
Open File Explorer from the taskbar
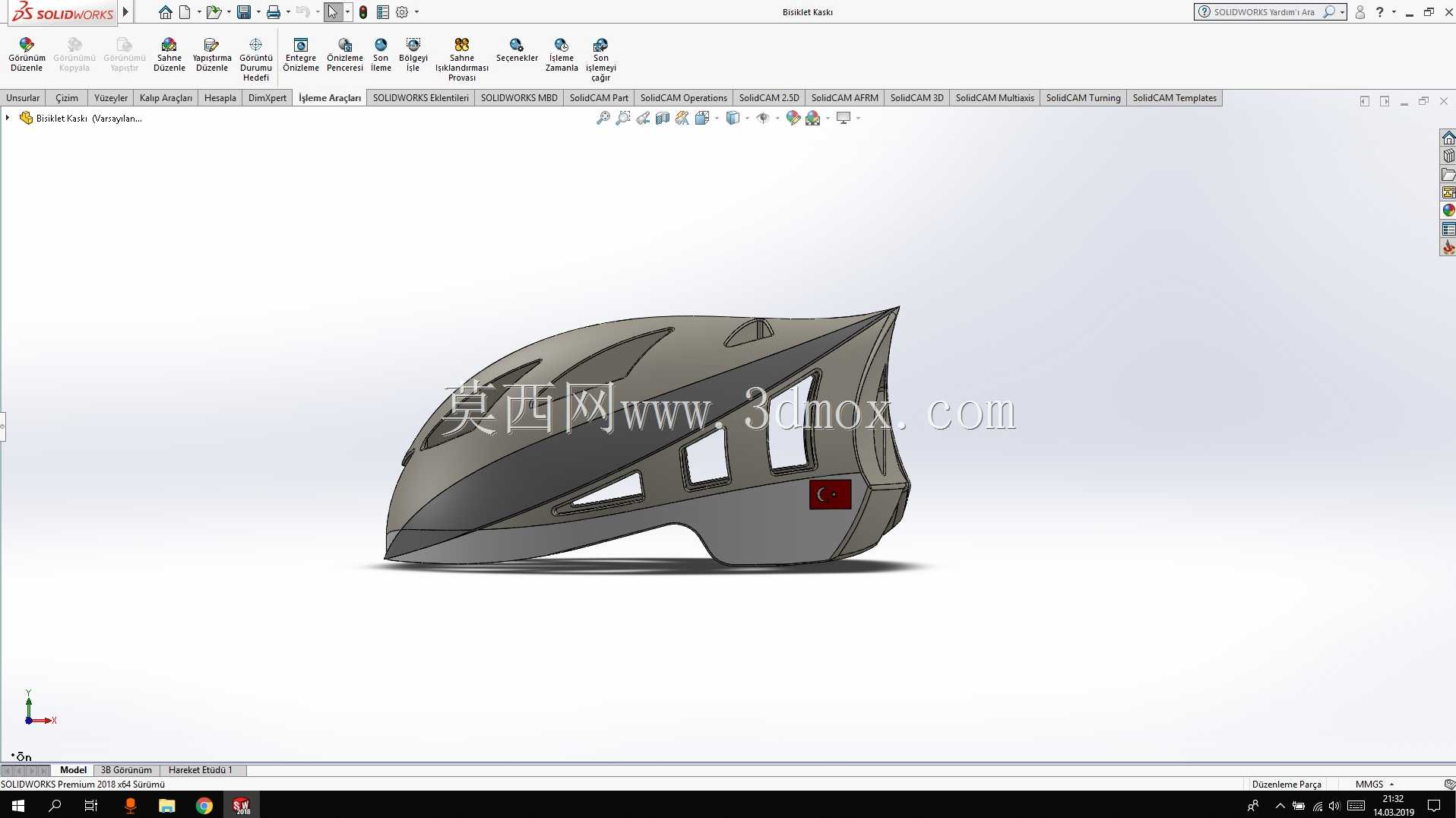[x=167, y=805]
